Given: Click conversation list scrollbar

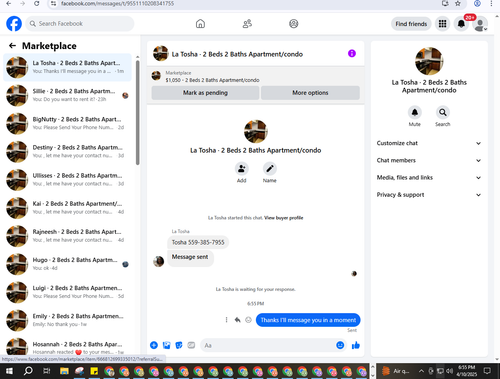Looking at the screenshot, I should pyautogui.click(x=138, y=113).
